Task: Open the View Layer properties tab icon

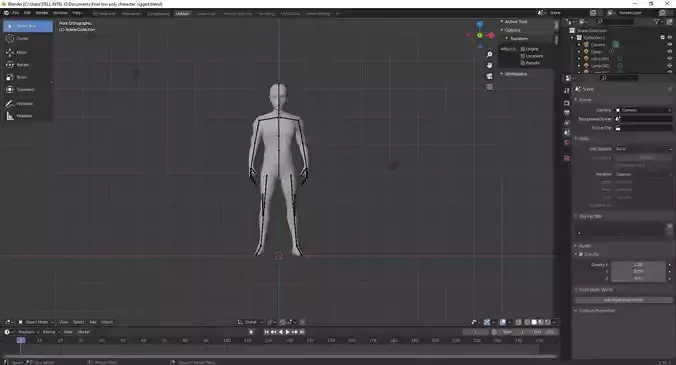Action: point(566,123)
